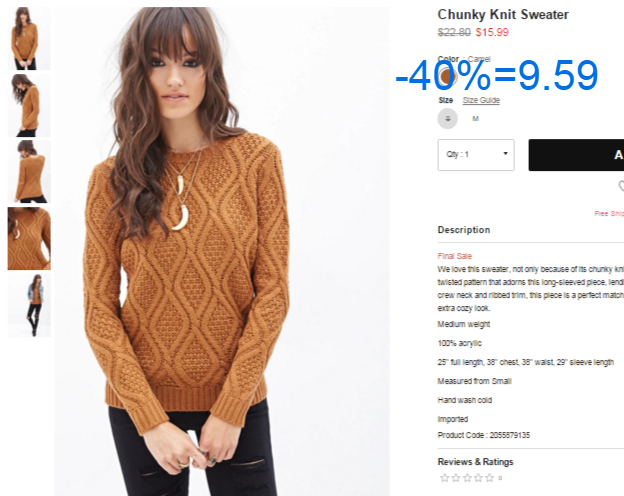Viewport: 624px width, 496px height.
Task: Show the front view thumbnail
Action: click(29, 39)
